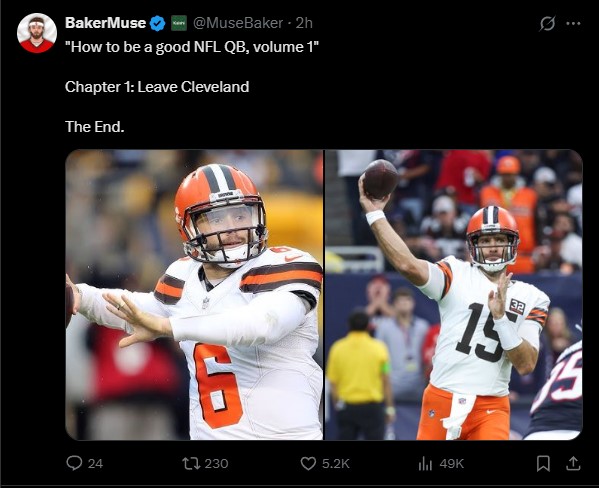The image size is (599, 488).
Task: Open the 2h timestamp link
Action: pyautogui.click(x=304, y=23)
